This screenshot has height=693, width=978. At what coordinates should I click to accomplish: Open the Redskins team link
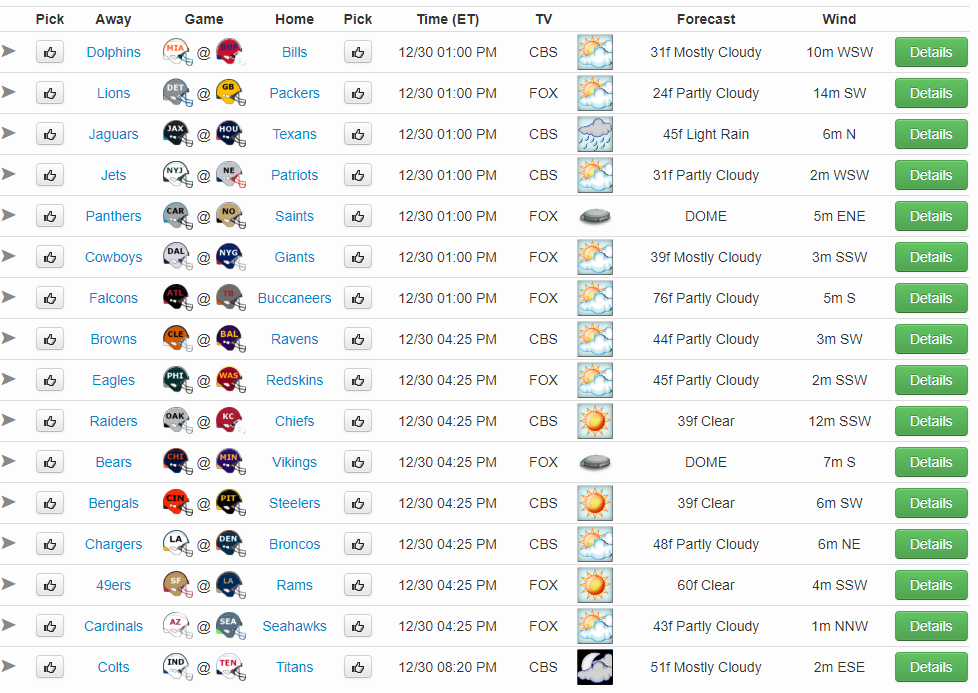pos(294,380)
